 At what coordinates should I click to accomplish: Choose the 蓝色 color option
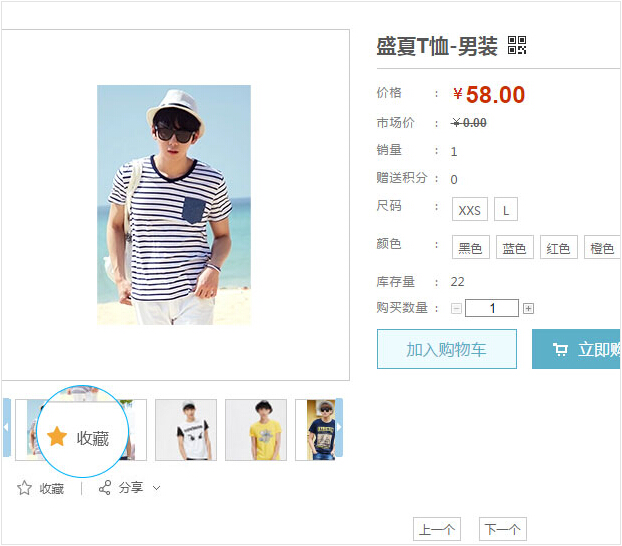(514, 248)
